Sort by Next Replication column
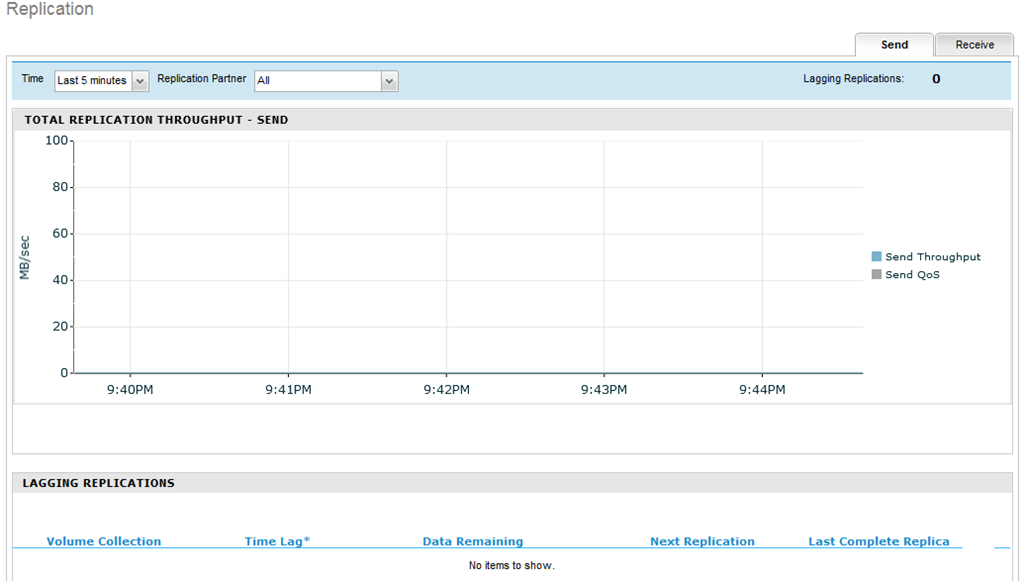Viewport: 1024px width, 581px height. (x=702, y=541)
